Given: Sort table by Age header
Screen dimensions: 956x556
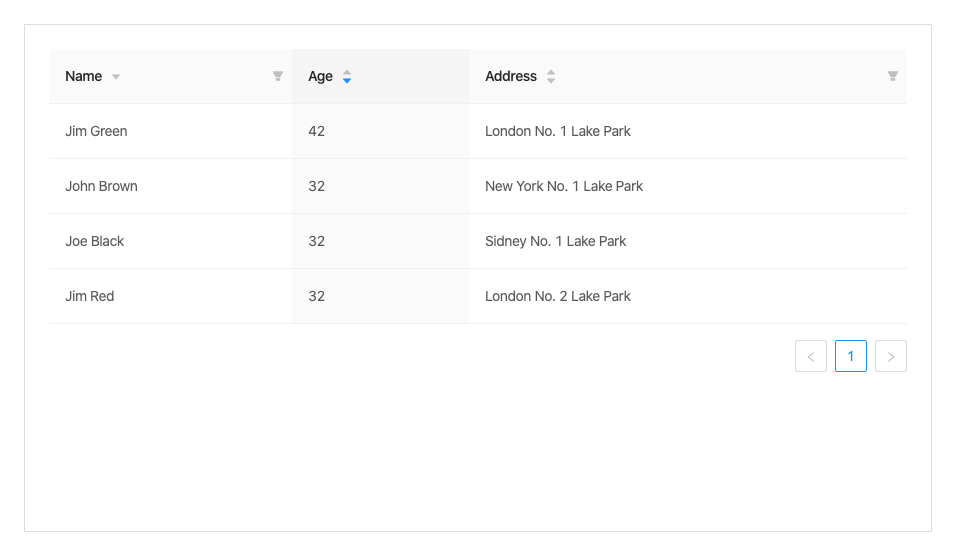Looking at the screenshot, I should tap(320, 76).
